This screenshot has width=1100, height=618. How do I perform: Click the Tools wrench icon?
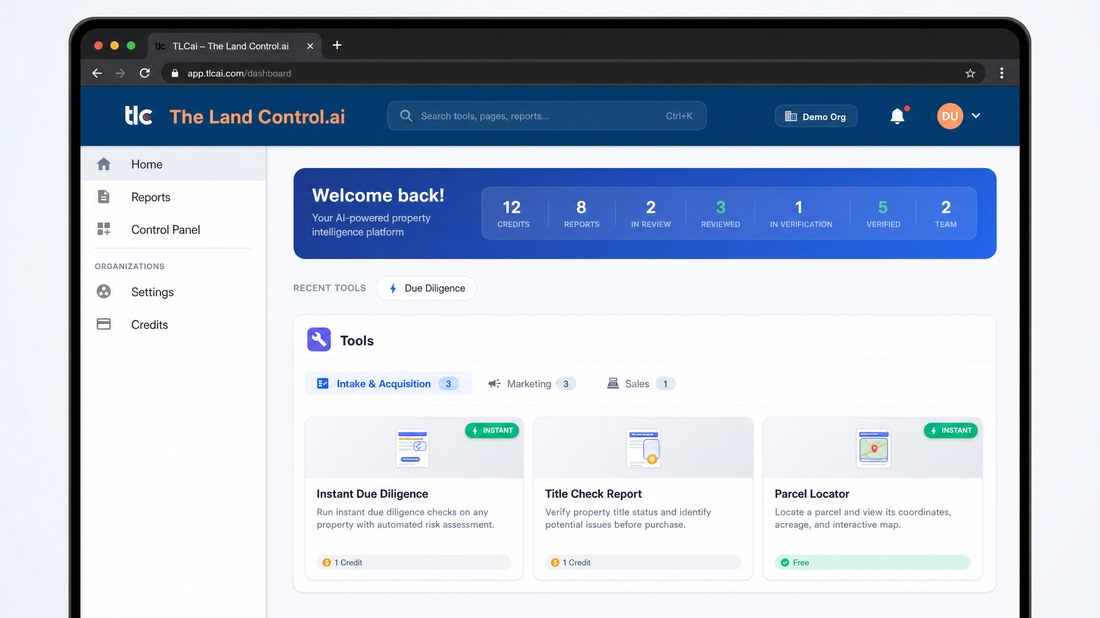pos(318,340)
